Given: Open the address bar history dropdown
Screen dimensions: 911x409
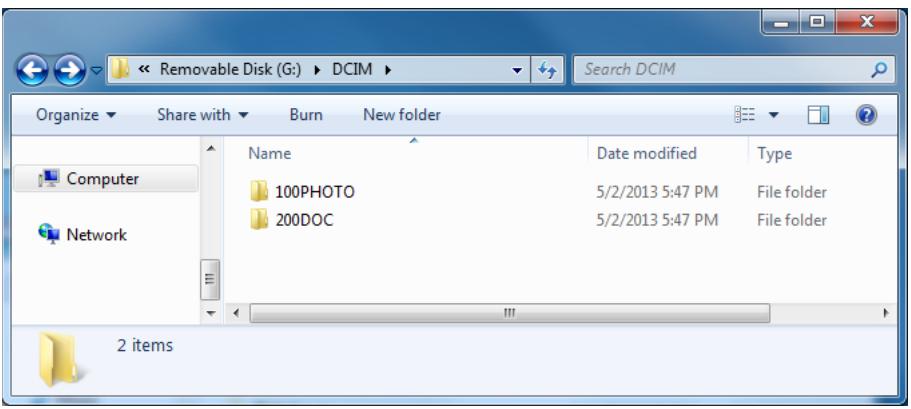Looking at the screenshot, I should click(x=517, y=71).
